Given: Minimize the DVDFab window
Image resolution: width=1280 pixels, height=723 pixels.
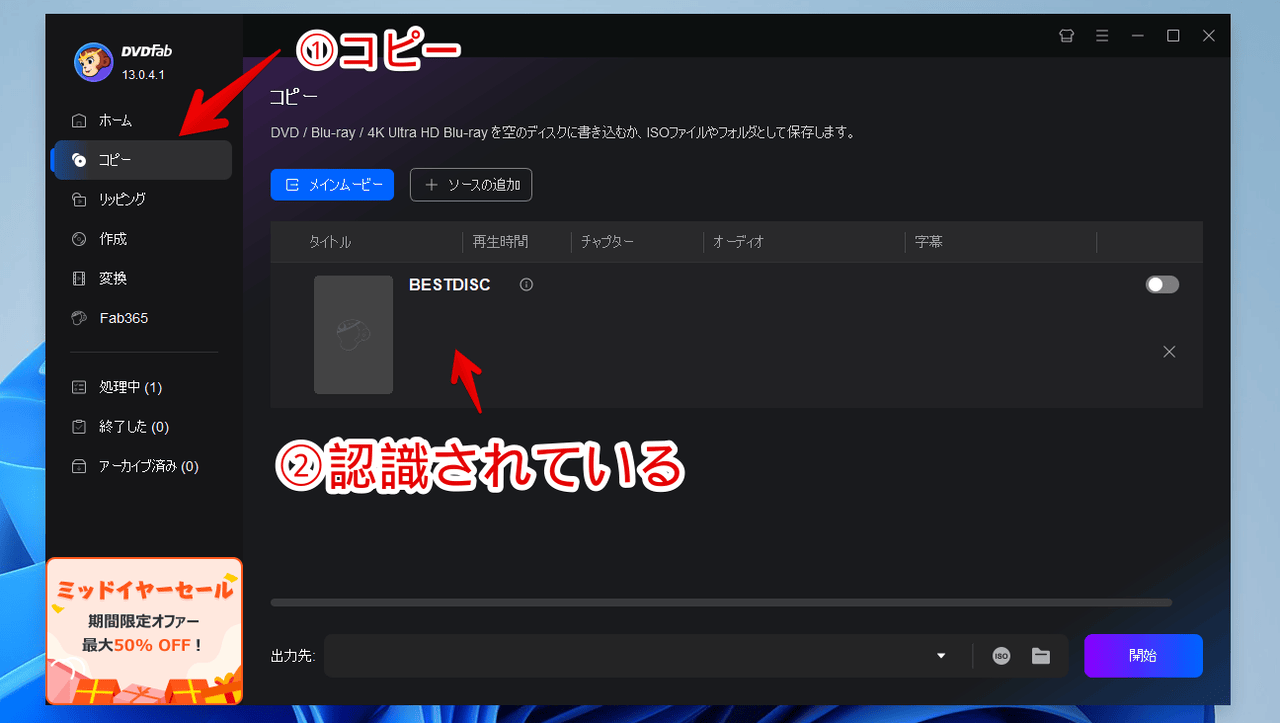Looking at the screenshot, I should [x=1138, y=36].
